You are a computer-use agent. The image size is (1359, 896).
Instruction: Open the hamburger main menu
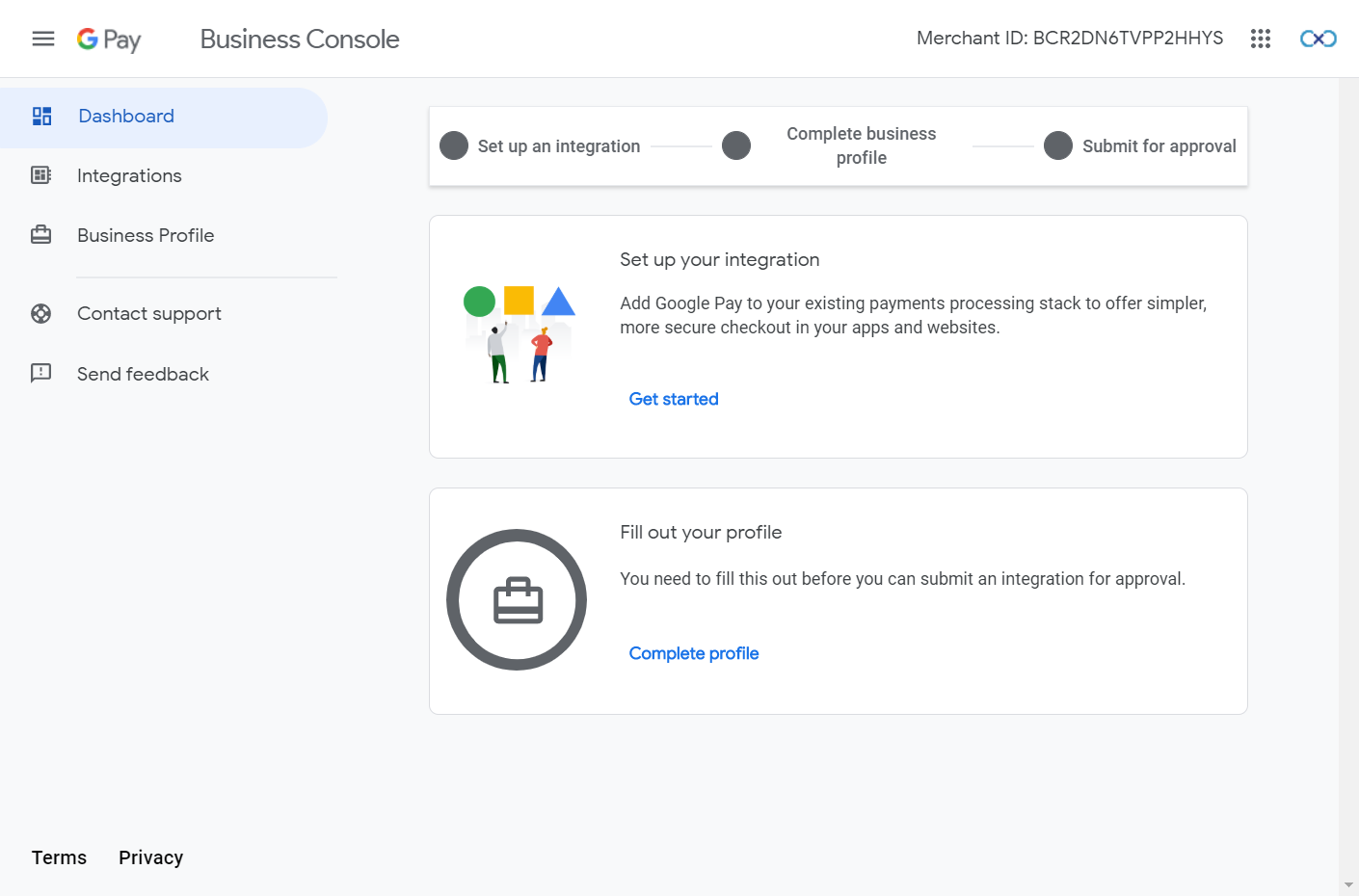[43, 39]
